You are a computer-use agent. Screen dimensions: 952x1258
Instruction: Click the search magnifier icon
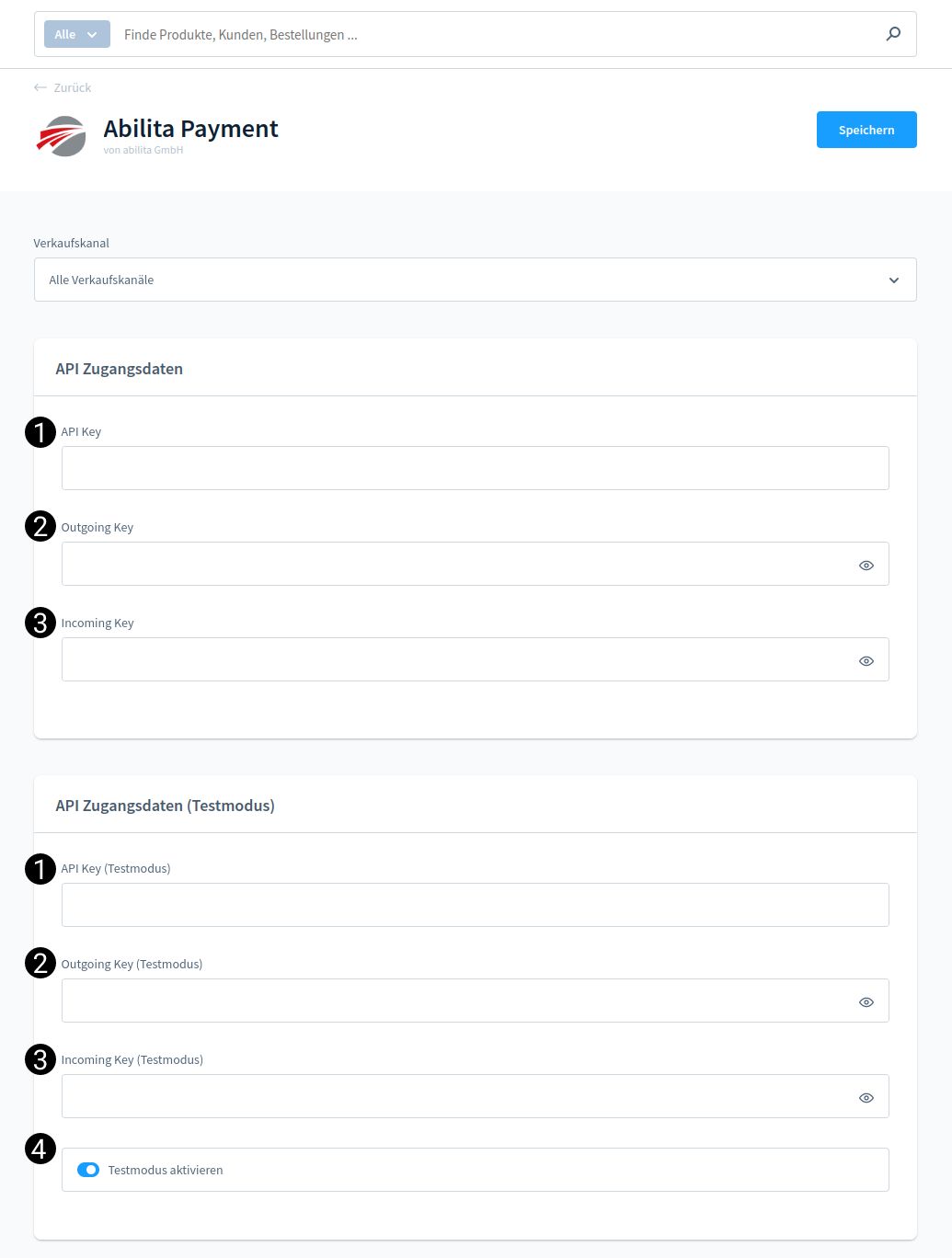coord(893,34)
